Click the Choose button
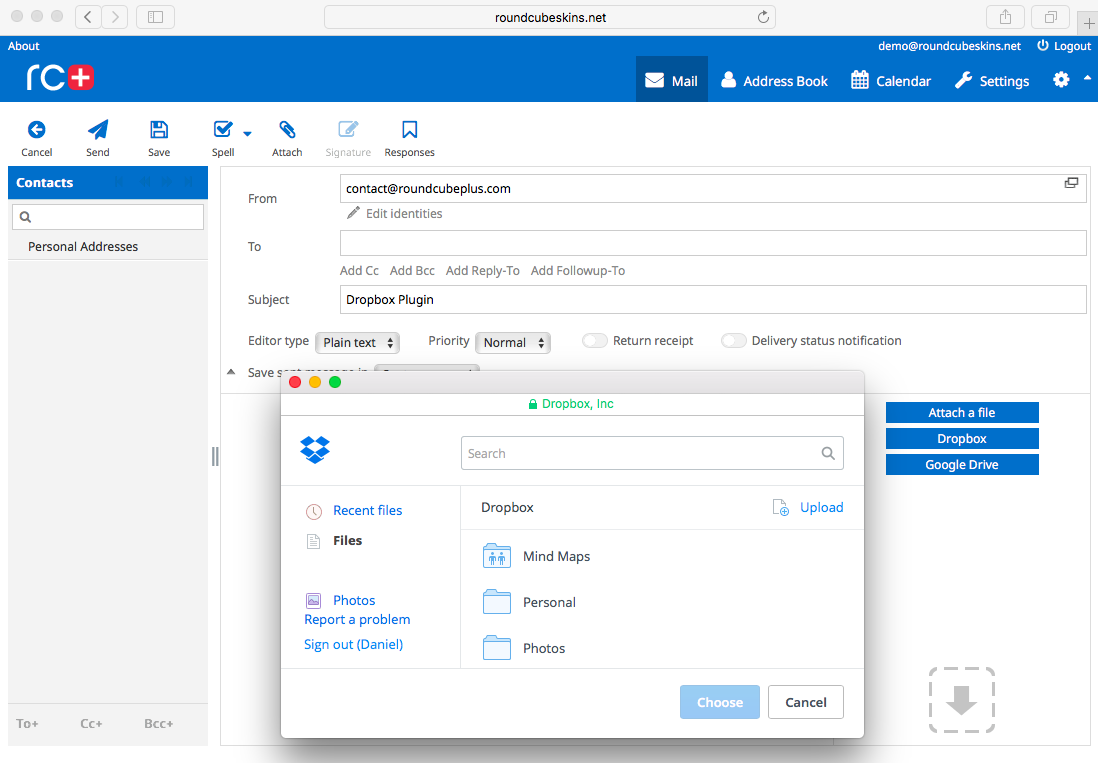Viewport: 1098px width, 763px height. [720, 702]
